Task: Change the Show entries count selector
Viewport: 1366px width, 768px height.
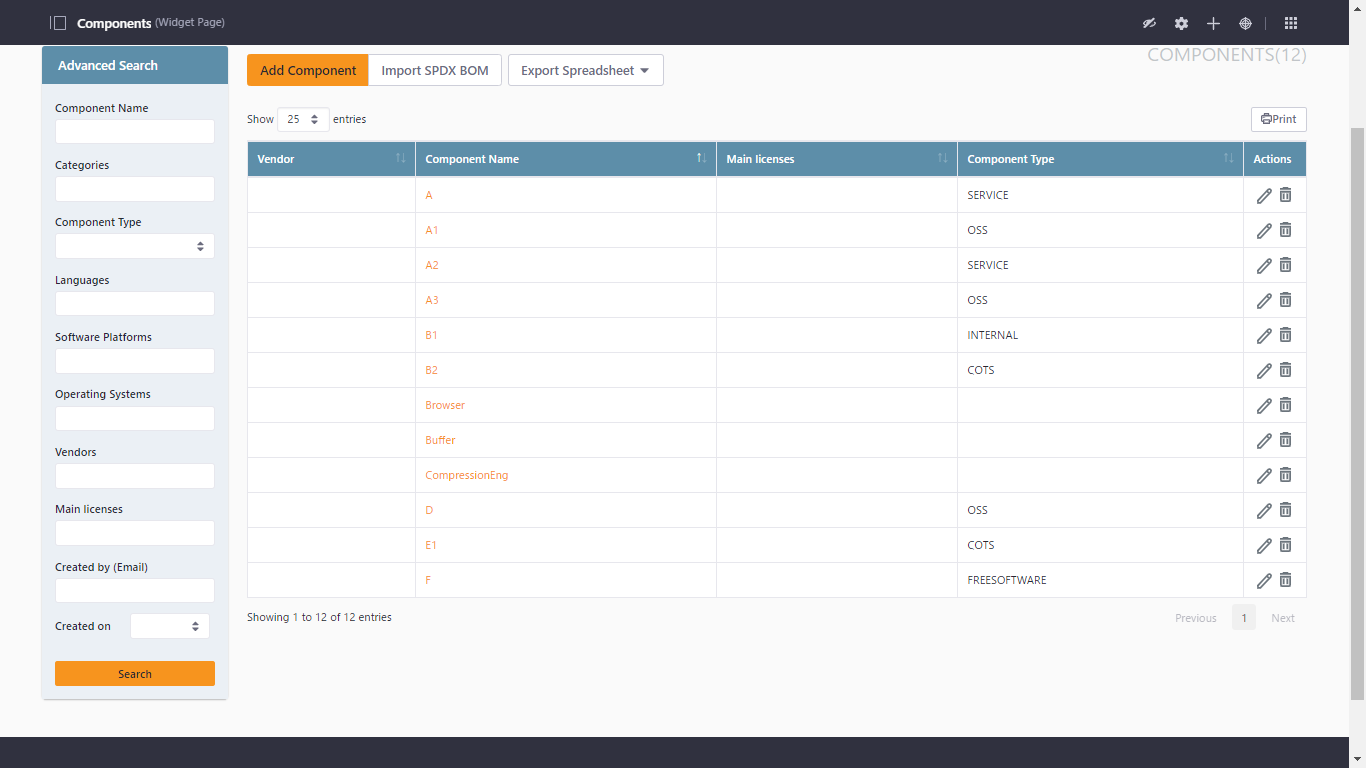Action: (x=302, y=118)
